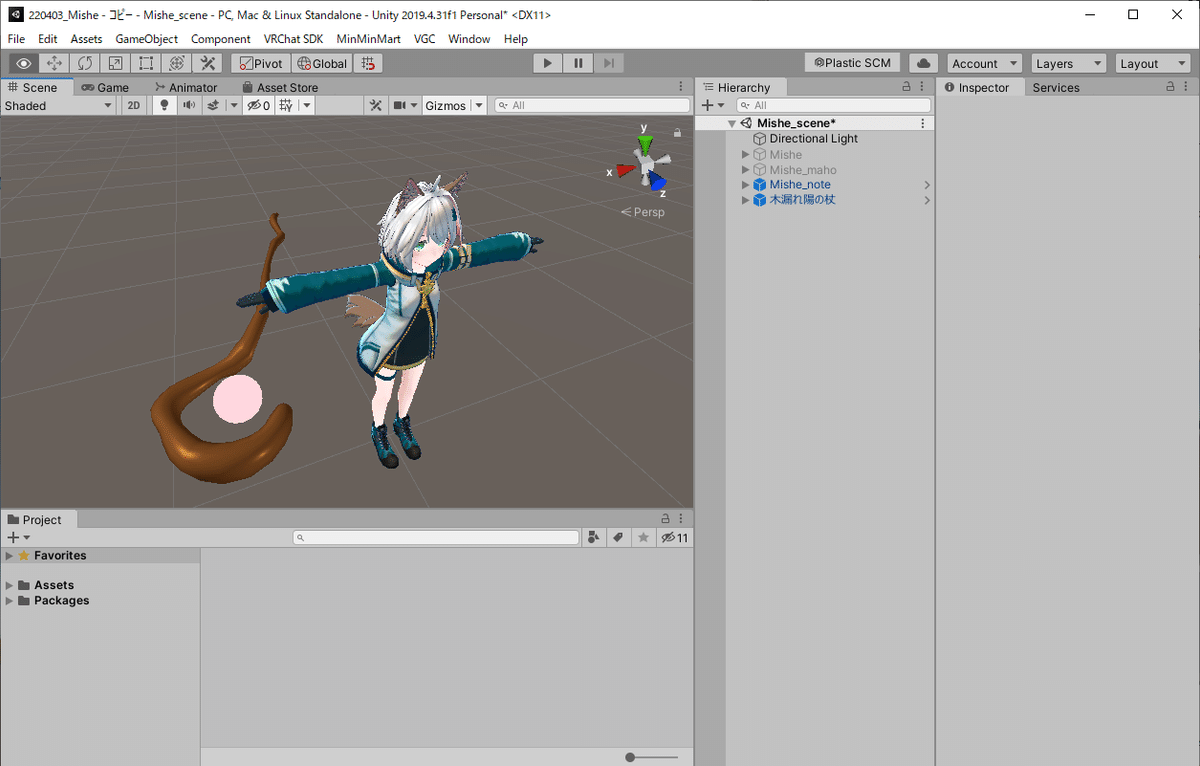Image resolution: width=1200 pixels, height=766 pixels.
Task: Open Scene view component tools icon
Action: [376, 105]
